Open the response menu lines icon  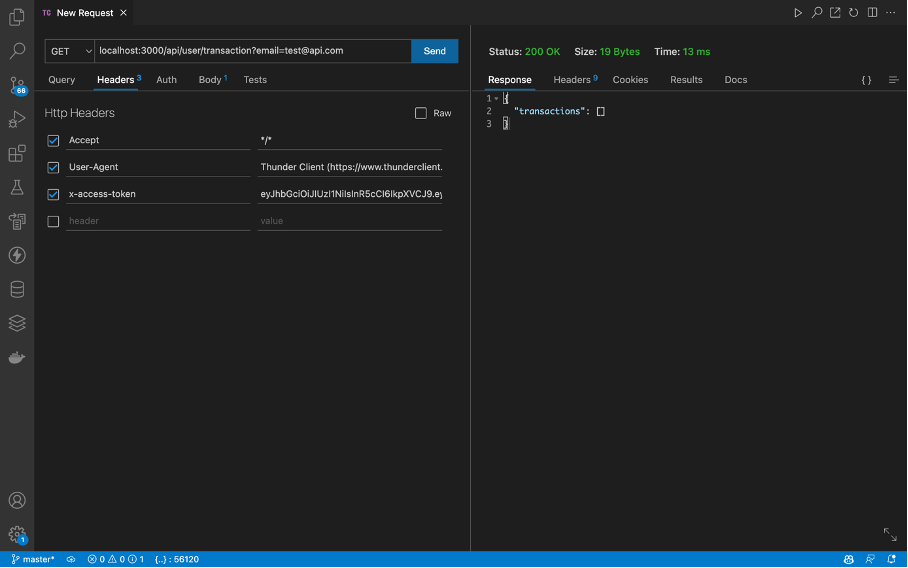click(894, 80)
